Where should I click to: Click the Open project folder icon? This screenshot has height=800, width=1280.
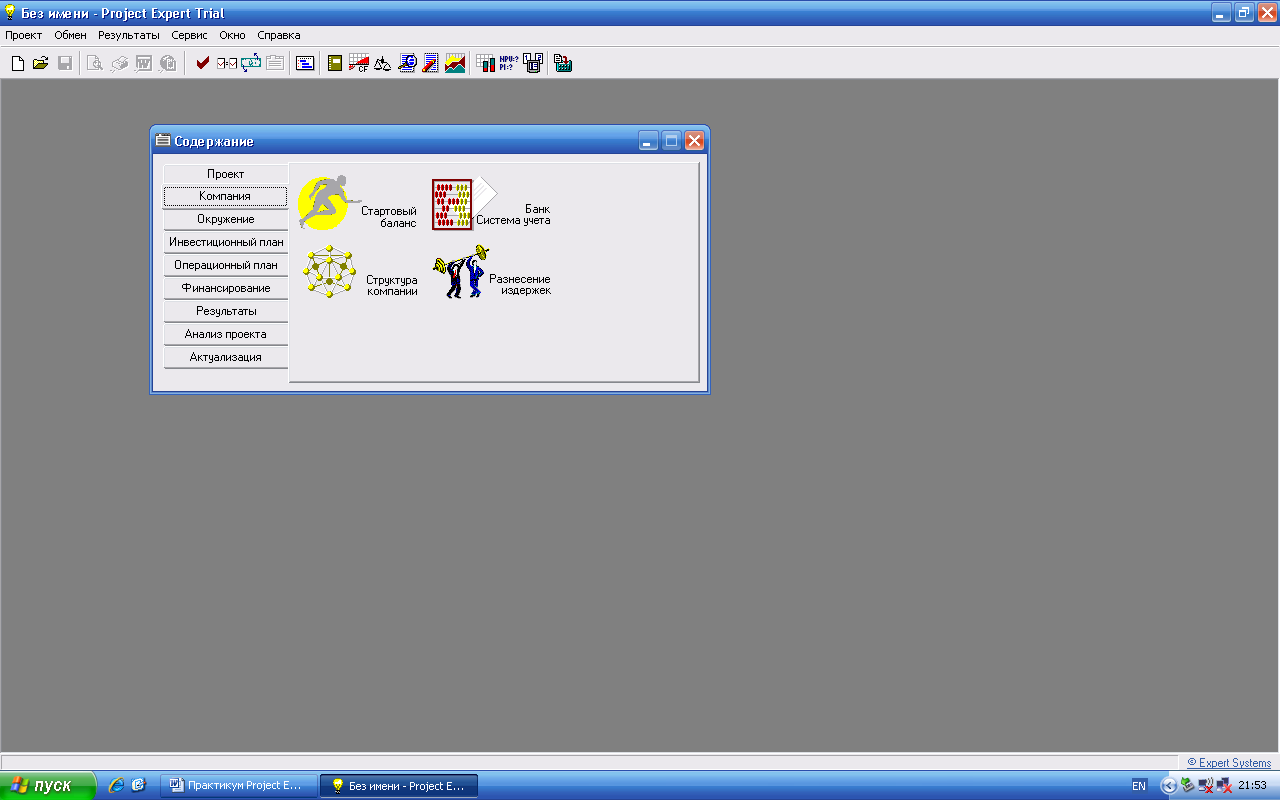click(41, 63)
